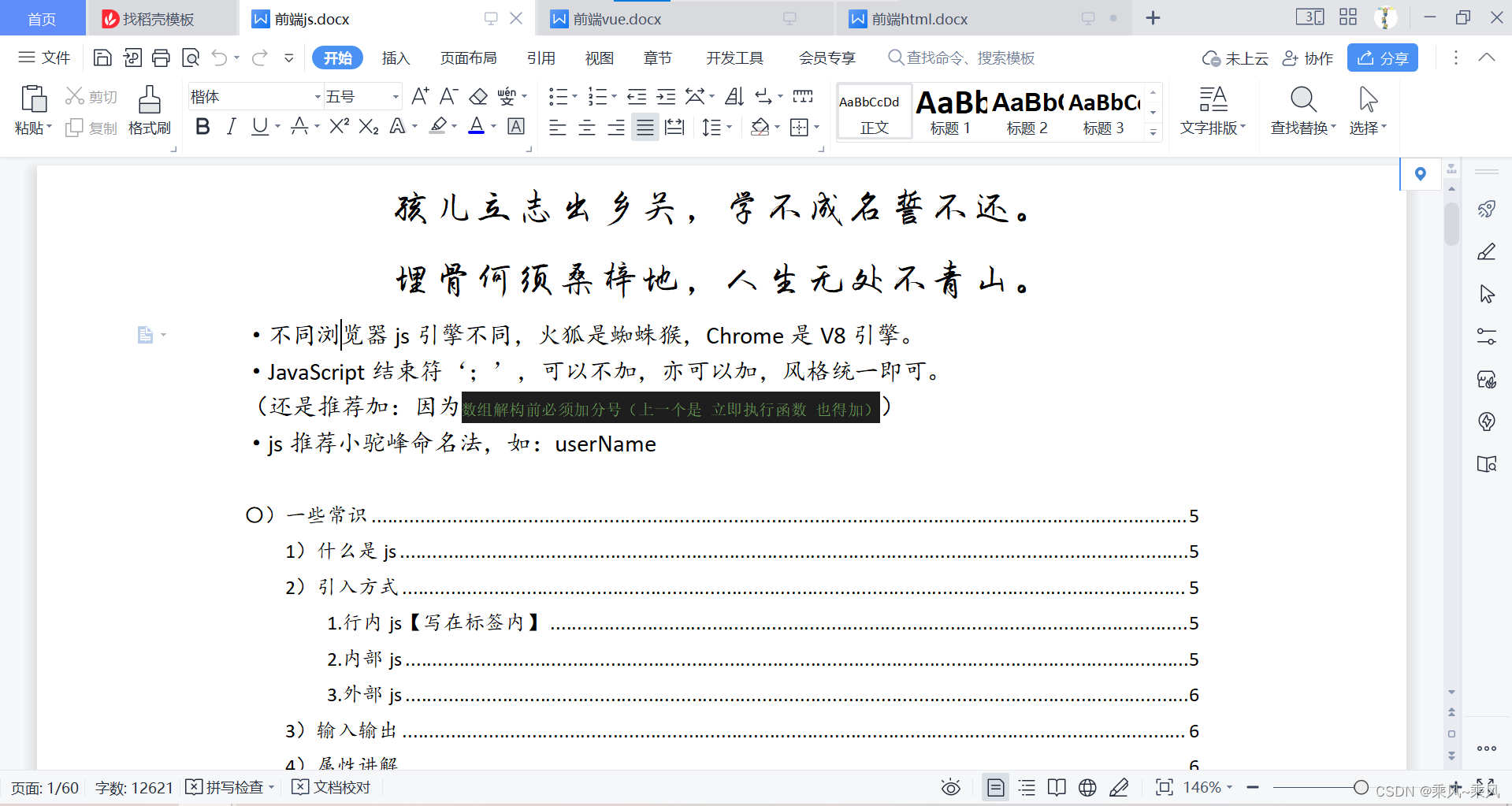
Task: Click the Clear Formatting eraser icon
Action: click(x=478, y=96)
